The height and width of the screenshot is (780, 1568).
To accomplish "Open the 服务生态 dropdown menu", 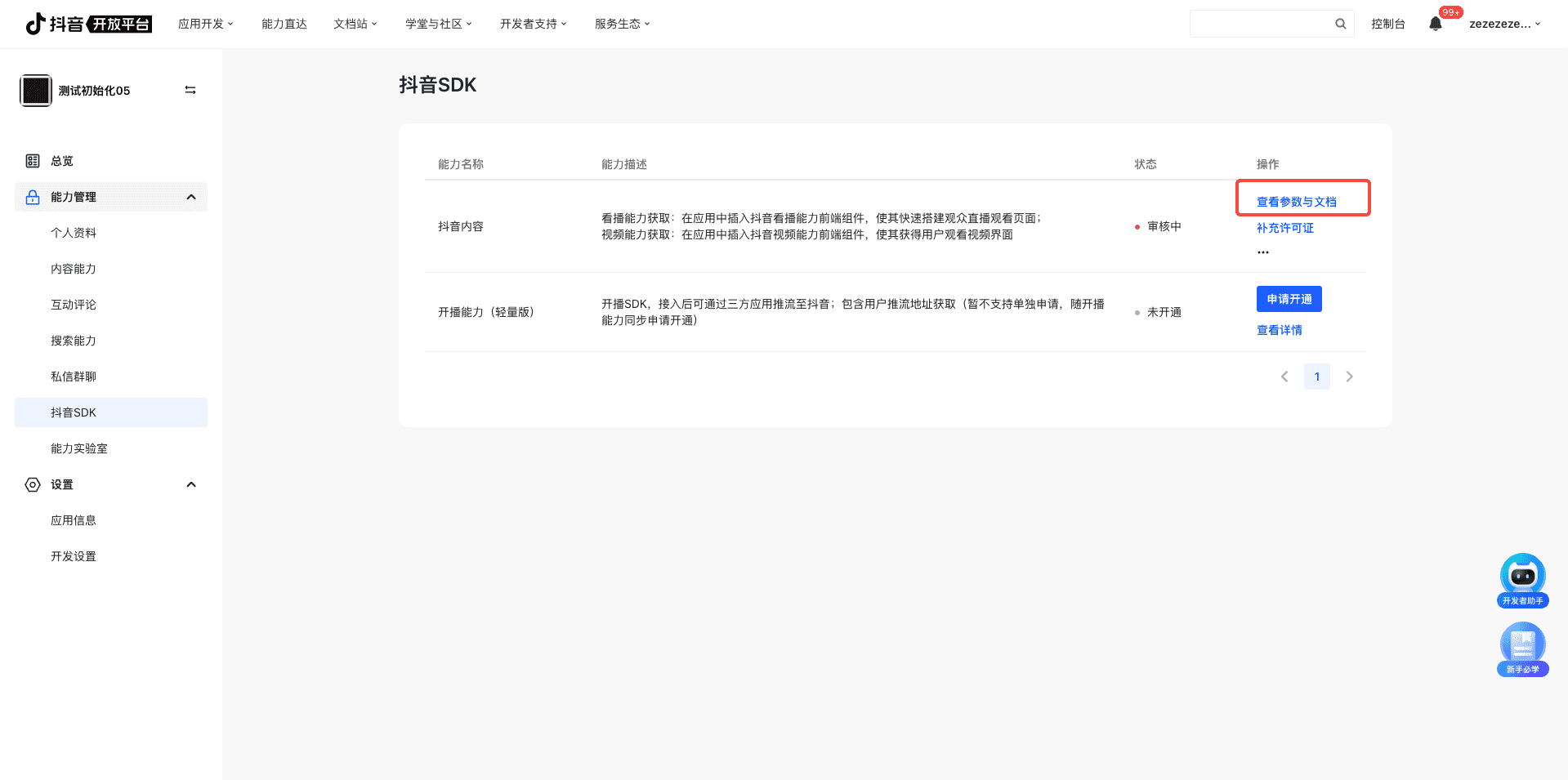I will [623, 24].
